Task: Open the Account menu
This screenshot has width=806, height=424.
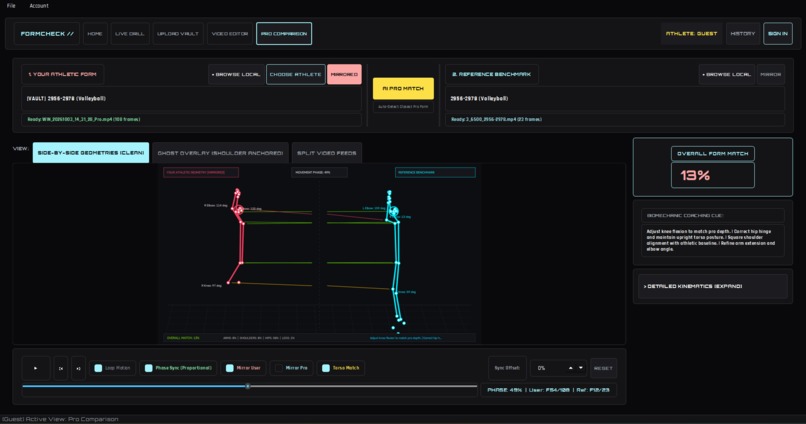Action: click(39, 6)
